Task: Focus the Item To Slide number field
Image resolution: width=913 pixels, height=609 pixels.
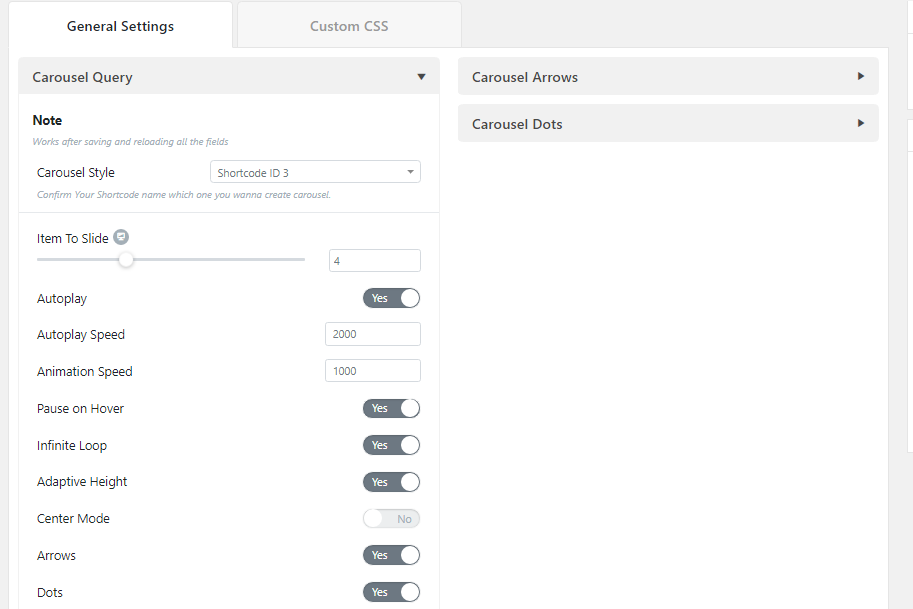Action: [x=374, y=261]
